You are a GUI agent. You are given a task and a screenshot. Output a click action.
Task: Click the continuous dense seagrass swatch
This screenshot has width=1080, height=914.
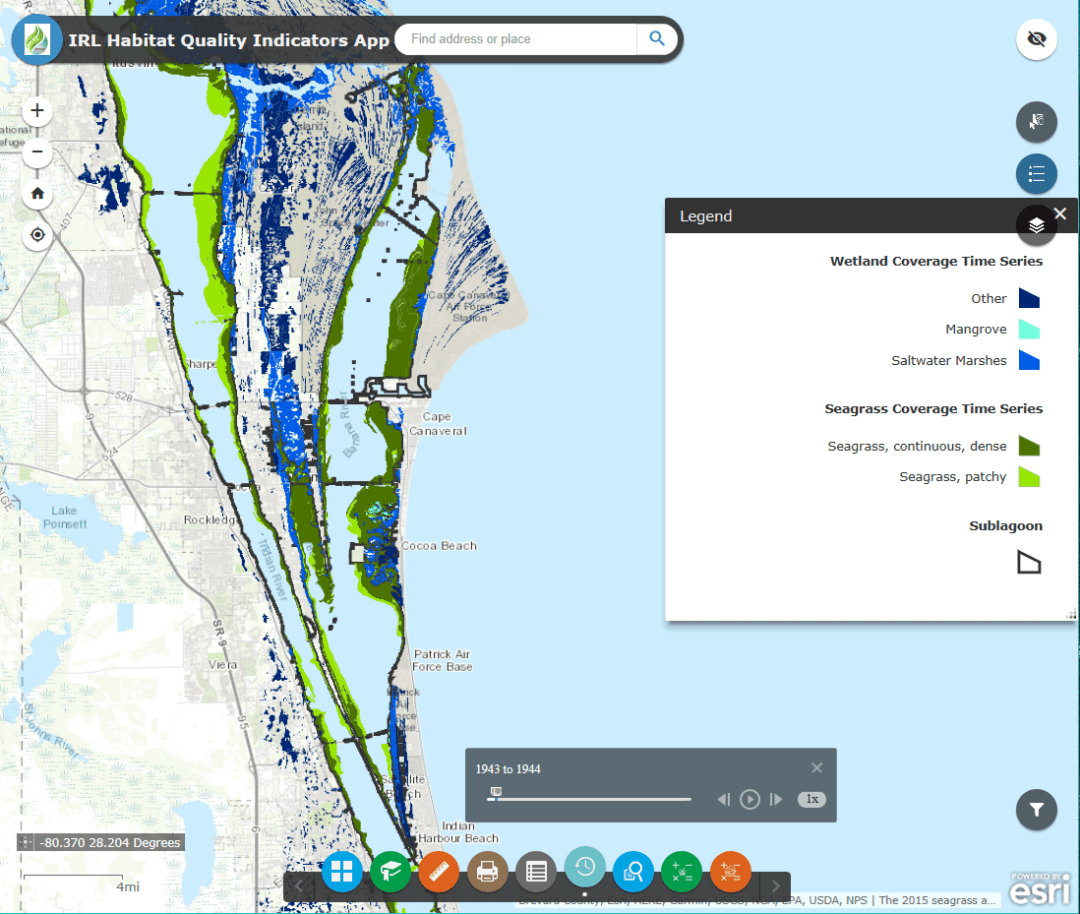(1029, 446)
